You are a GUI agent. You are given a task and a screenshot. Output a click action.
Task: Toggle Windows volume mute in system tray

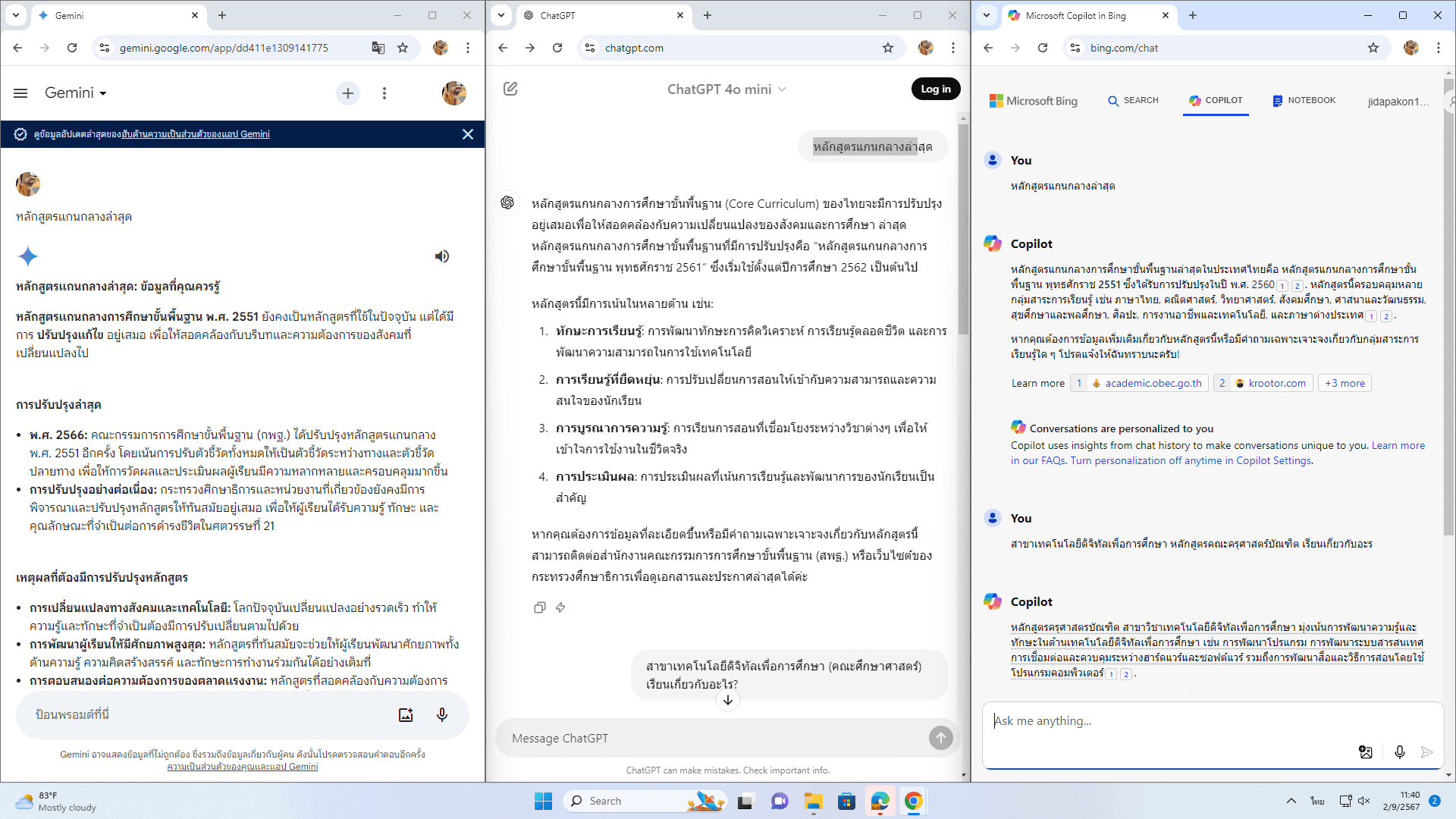[1363, 801]
